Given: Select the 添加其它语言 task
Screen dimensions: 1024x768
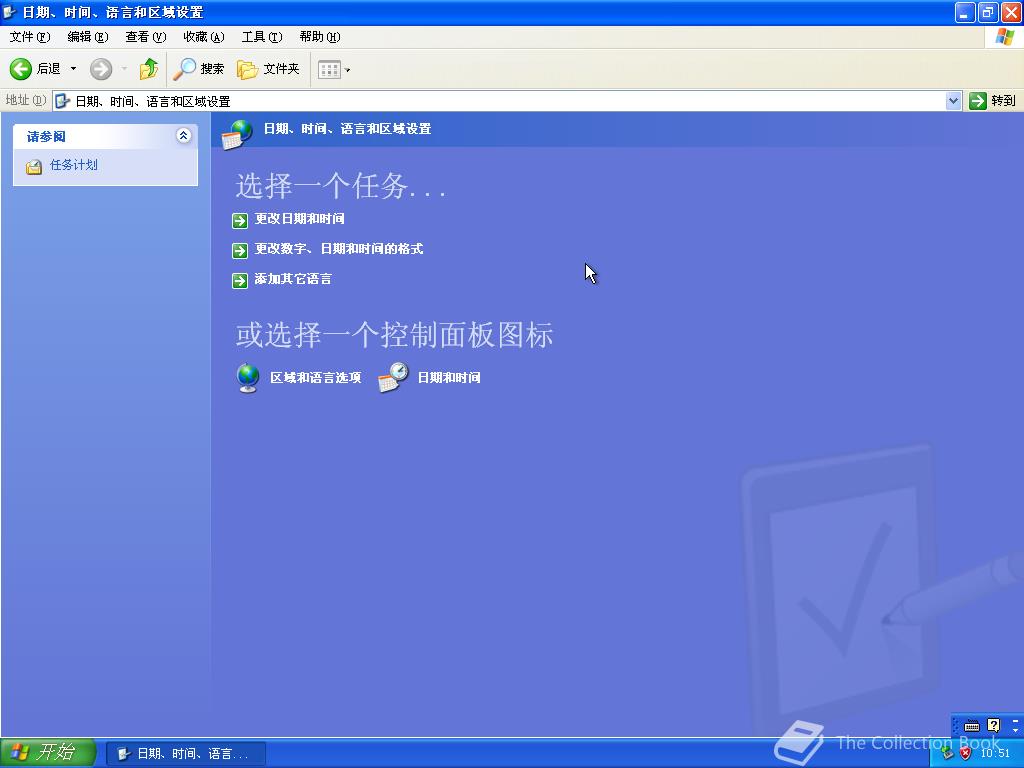Looking at the screenshot, I should pos(293,279).
